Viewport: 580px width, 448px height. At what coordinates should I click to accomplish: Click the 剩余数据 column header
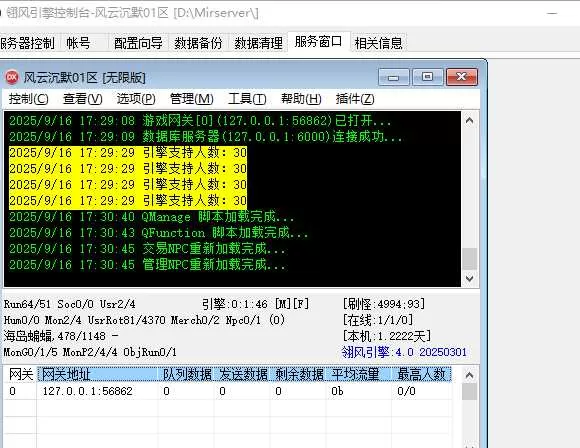(x=299, y=374)
